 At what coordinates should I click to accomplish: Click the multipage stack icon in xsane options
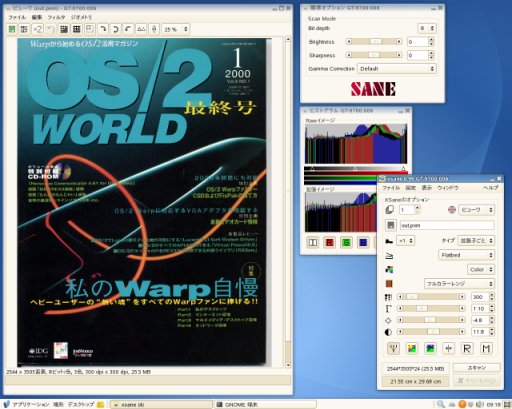click(389, 210)
